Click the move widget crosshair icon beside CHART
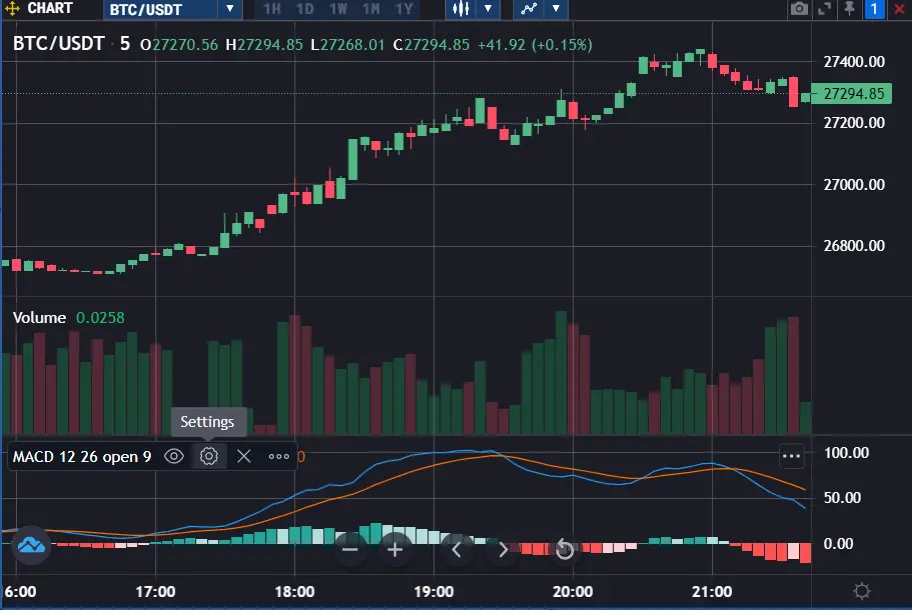912x610 pixels. tap(12, 9)
